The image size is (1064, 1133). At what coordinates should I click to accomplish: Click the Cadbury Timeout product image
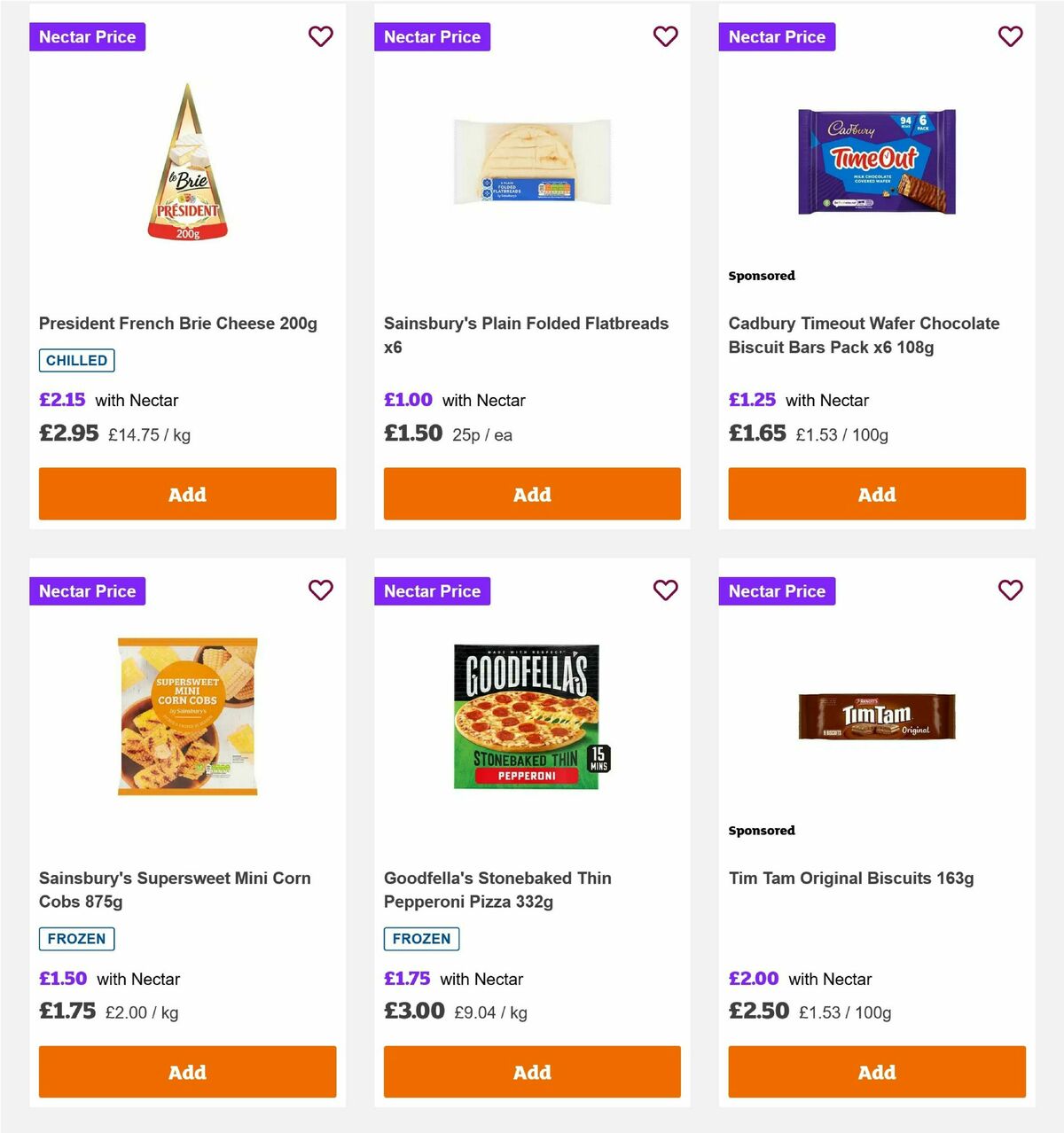876,160
